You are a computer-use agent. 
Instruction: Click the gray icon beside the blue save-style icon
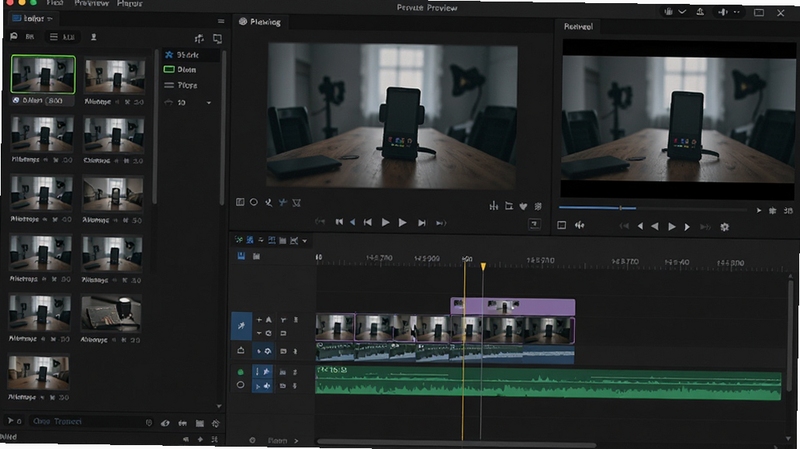click(x=256, y=256)
